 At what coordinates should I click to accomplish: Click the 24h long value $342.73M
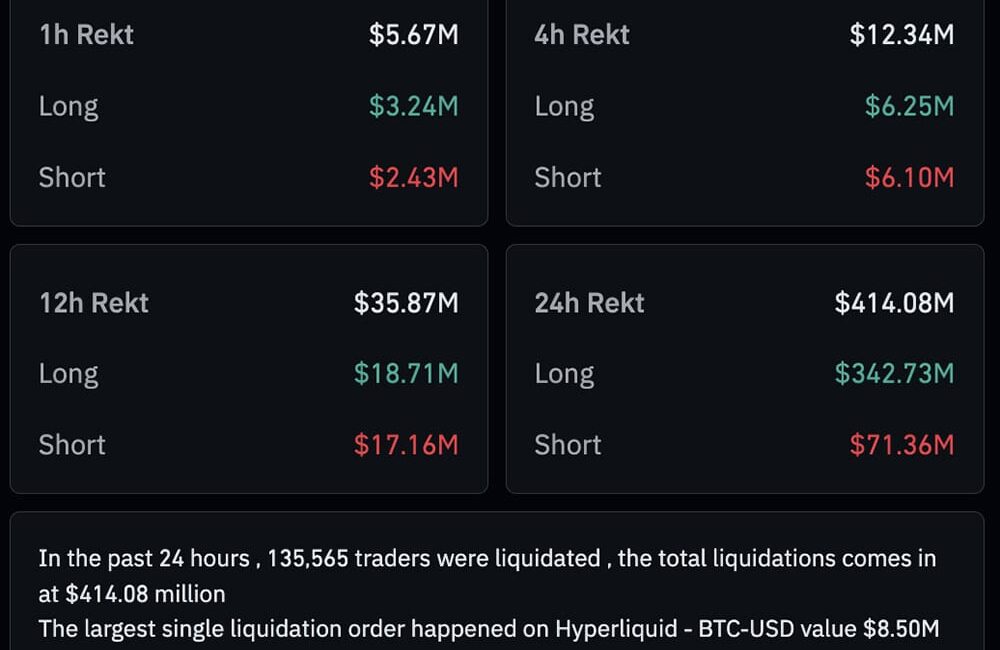point(894,374)
